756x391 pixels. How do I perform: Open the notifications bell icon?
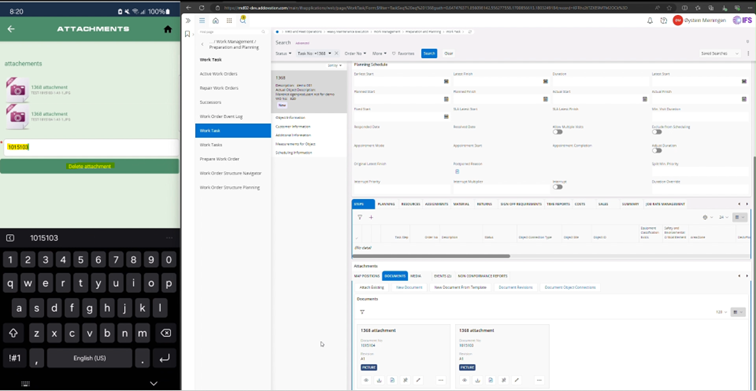click(x=650, y=21)
